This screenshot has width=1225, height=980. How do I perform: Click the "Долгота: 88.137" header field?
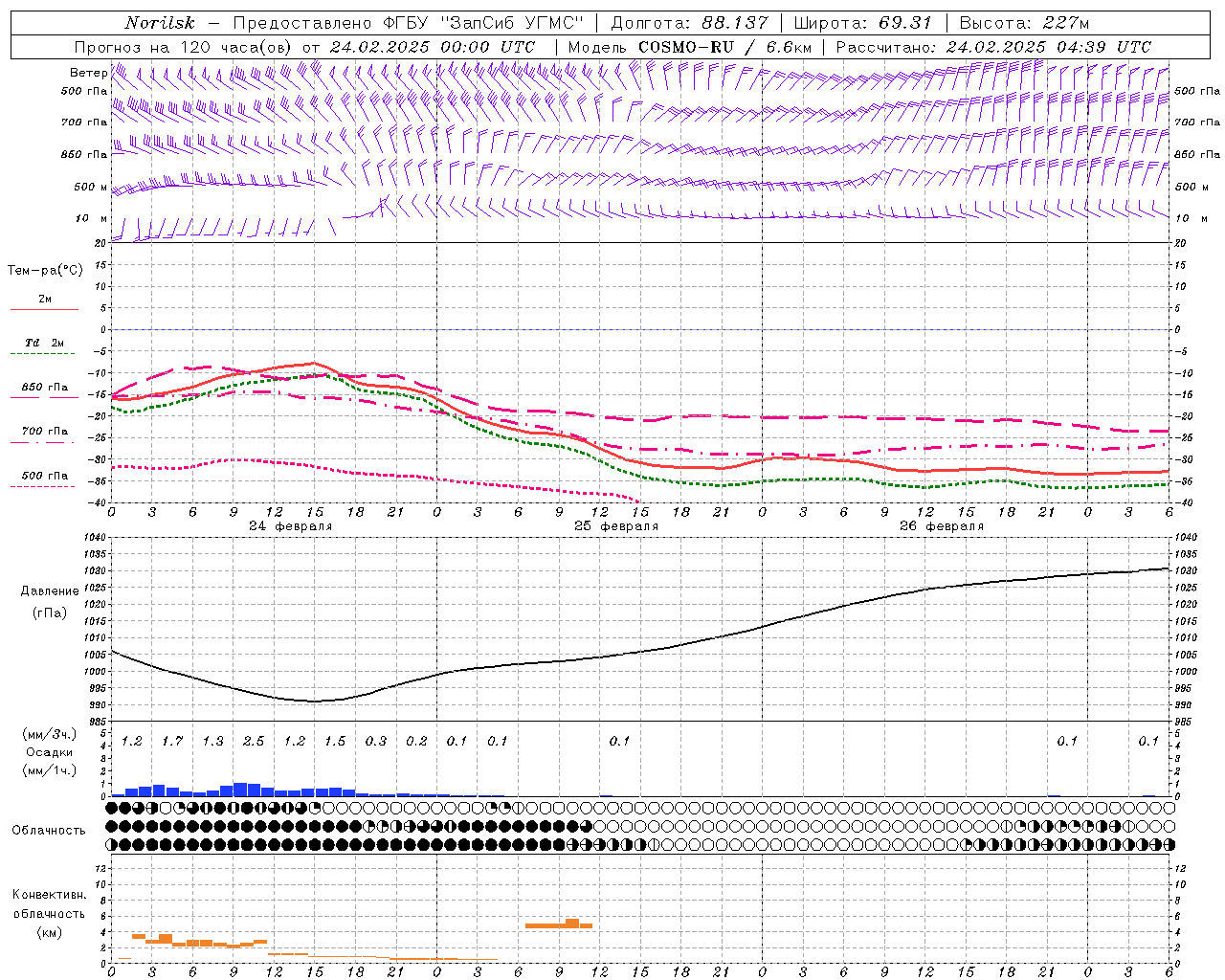688,23
